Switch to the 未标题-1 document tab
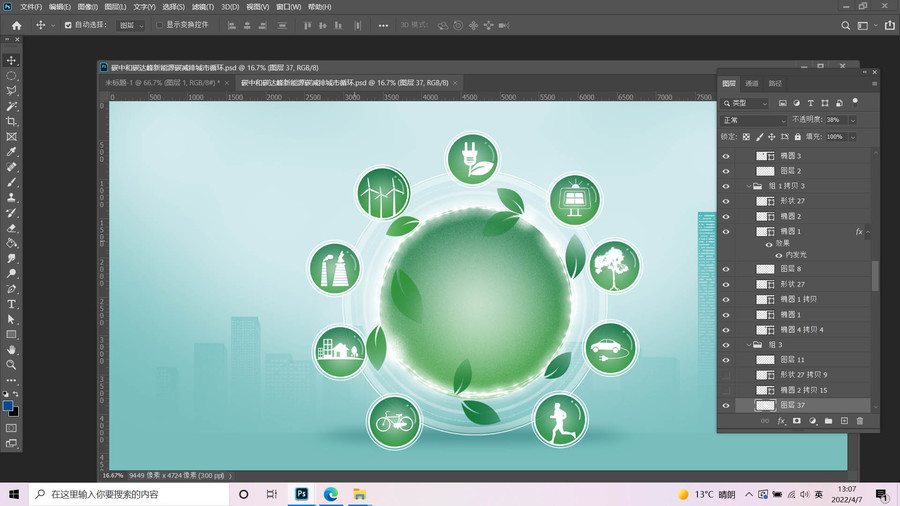900x506 pixels. (162, 83)
